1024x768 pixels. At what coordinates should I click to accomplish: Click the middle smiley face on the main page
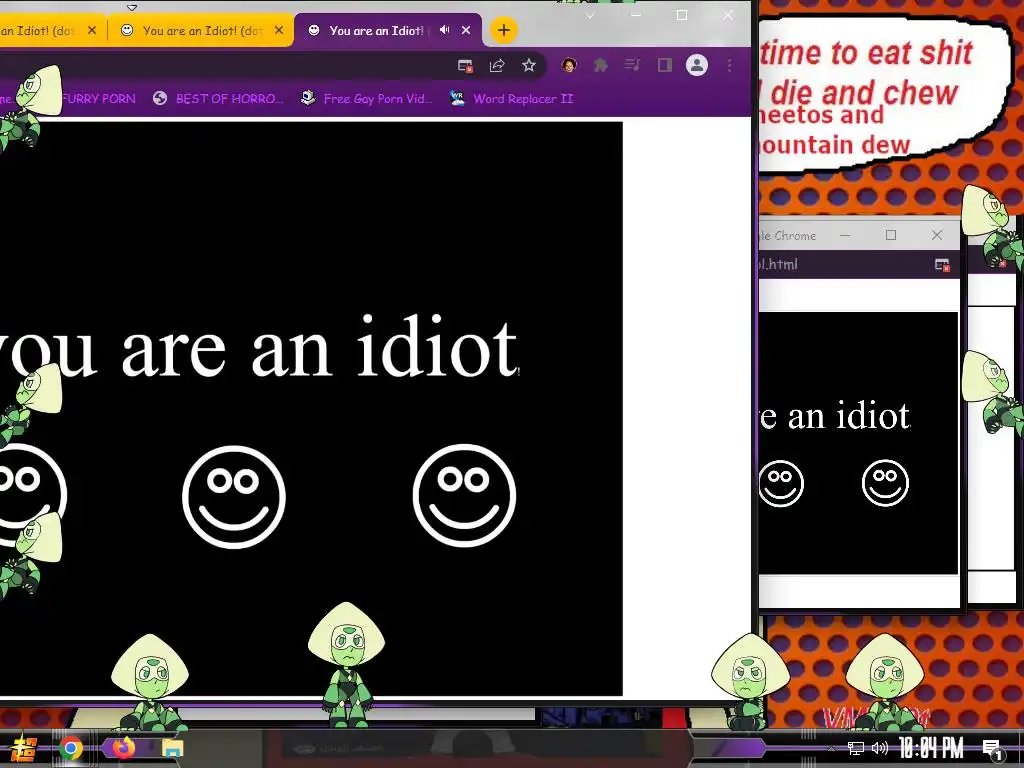(x=234, y=496)
